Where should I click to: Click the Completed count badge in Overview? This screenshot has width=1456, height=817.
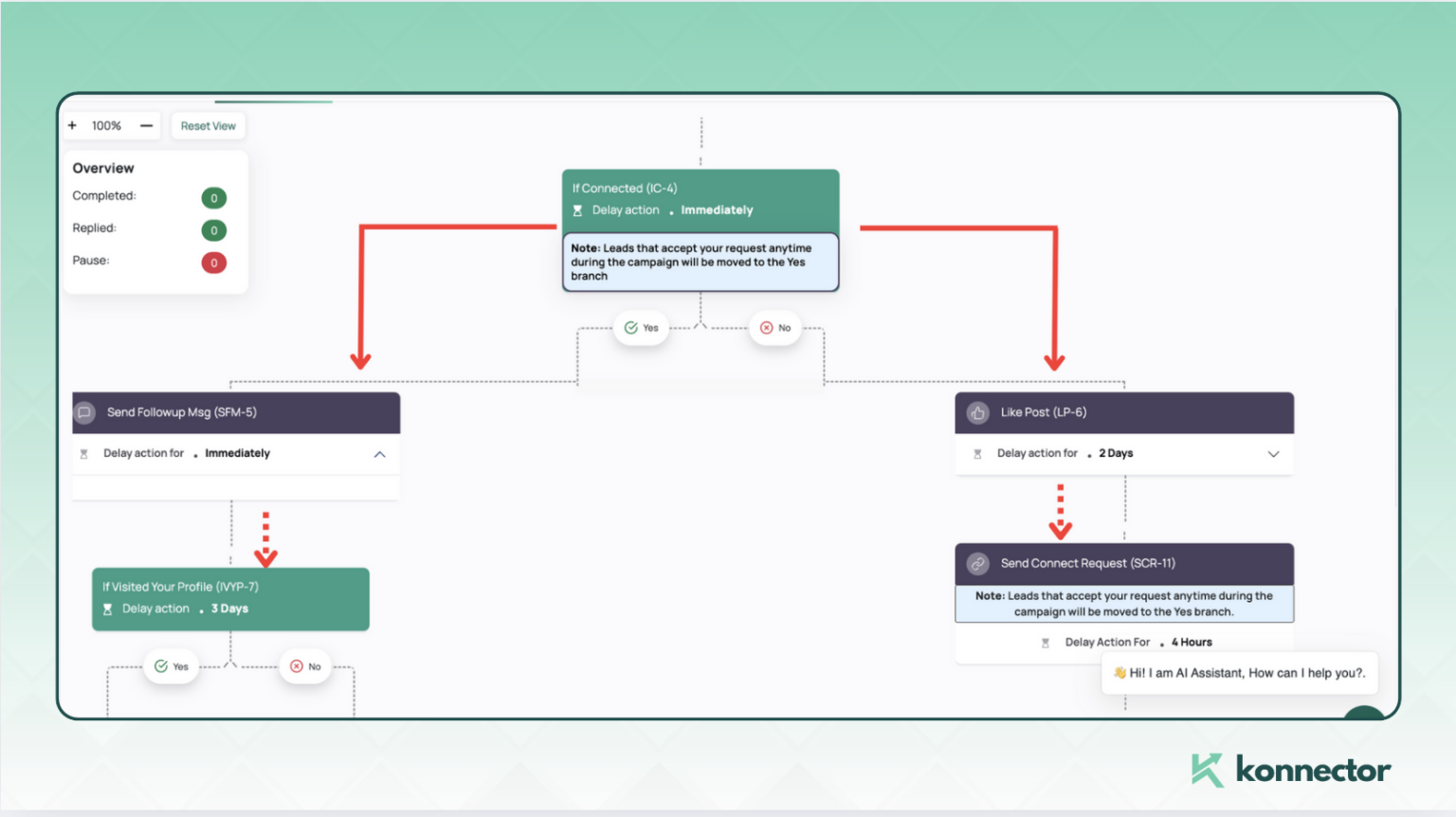(214, 198)
